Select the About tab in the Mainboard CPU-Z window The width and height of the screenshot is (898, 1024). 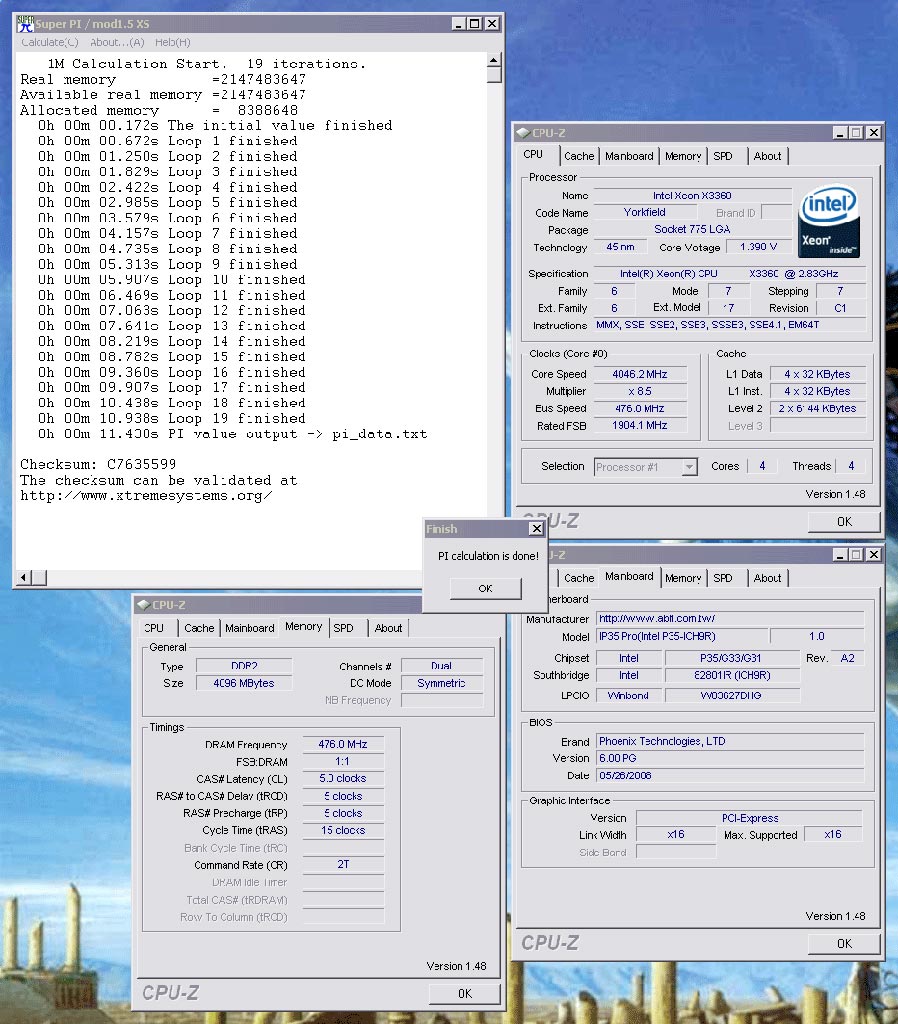pyautogui.click(x=767, y=578)
